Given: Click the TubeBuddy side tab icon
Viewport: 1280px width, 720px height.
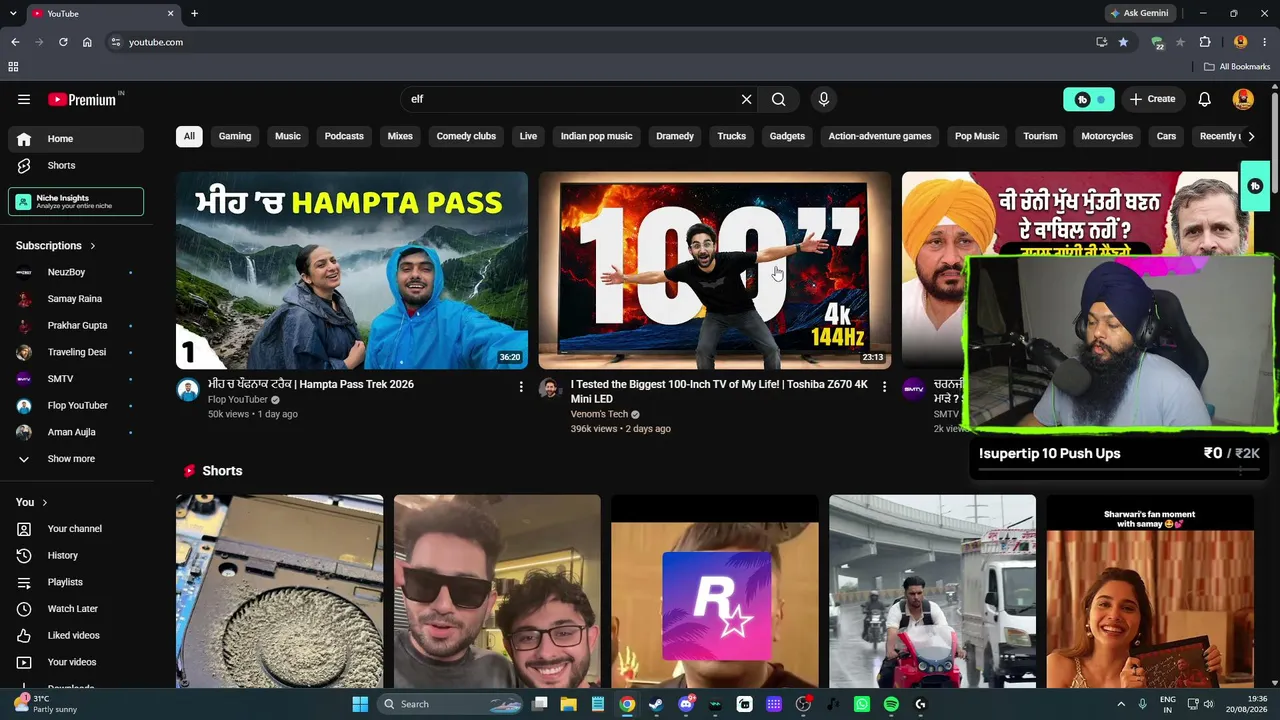Looking at the screenshot, I should pyautogui.click(x=1255, y=186).
